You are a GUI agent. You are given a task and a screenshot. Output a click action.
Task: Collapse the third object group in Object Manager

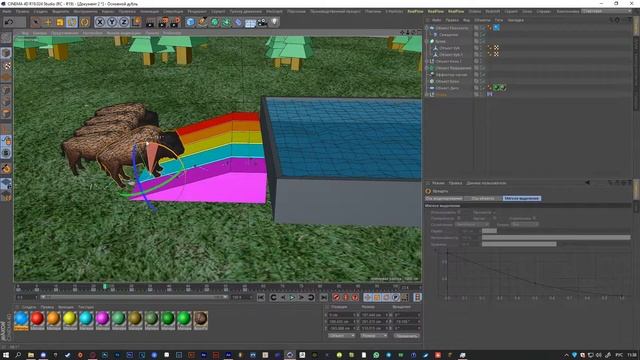(427, 41)
